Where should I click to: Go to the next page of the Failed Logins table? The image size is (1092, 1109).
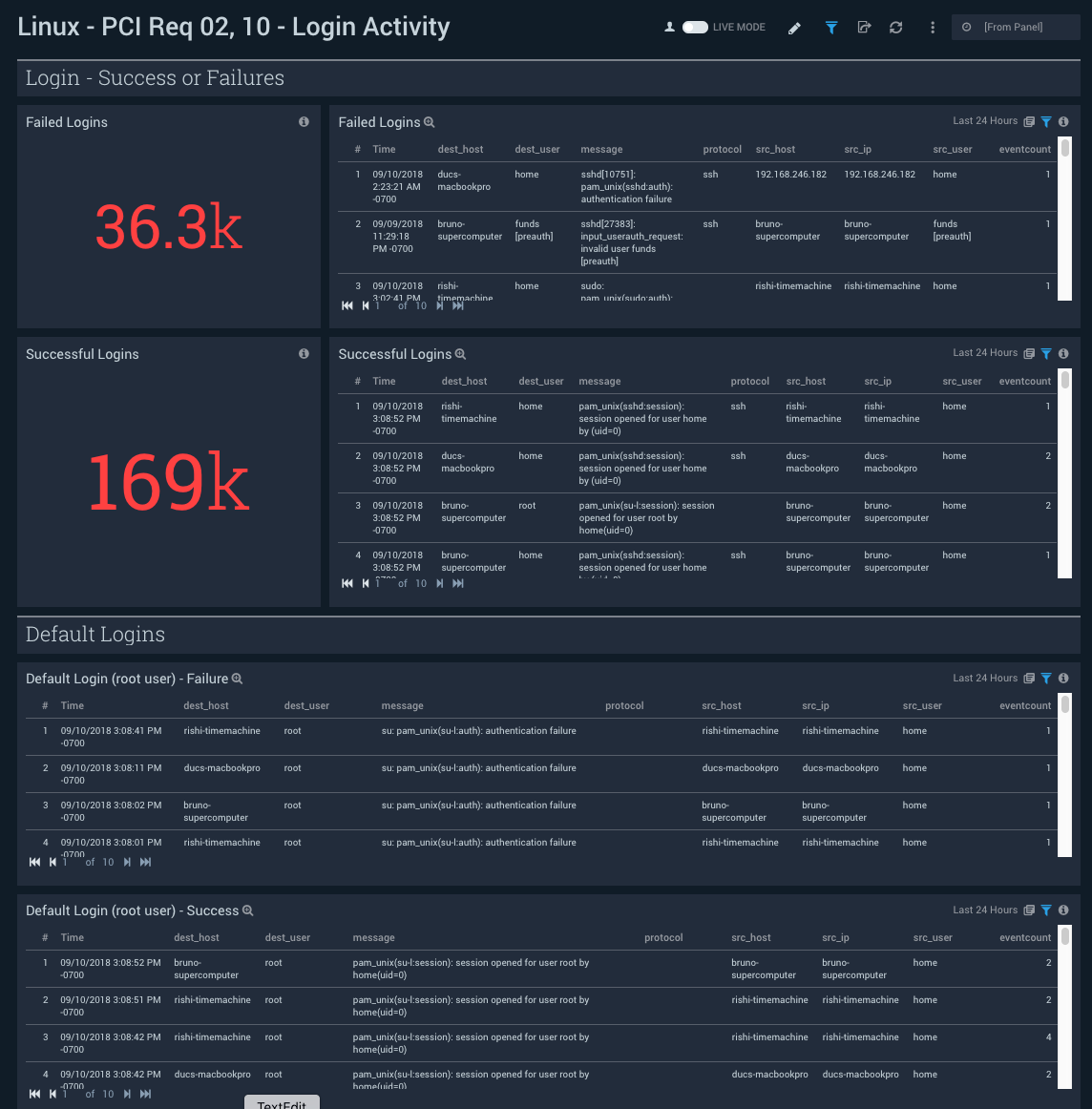(440, 304)
